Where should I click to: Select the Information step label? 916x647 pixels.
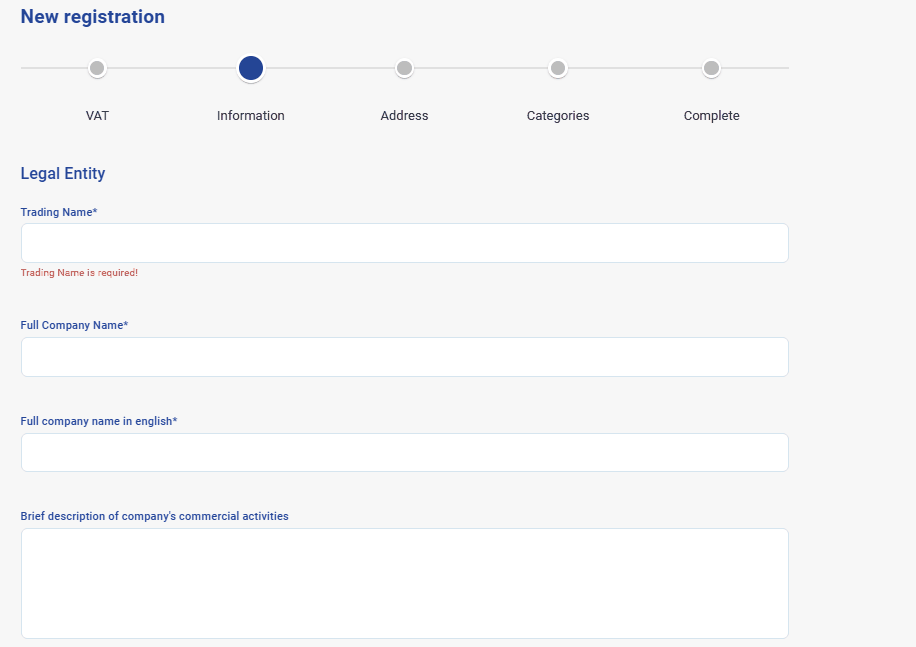tap(251, 116)
